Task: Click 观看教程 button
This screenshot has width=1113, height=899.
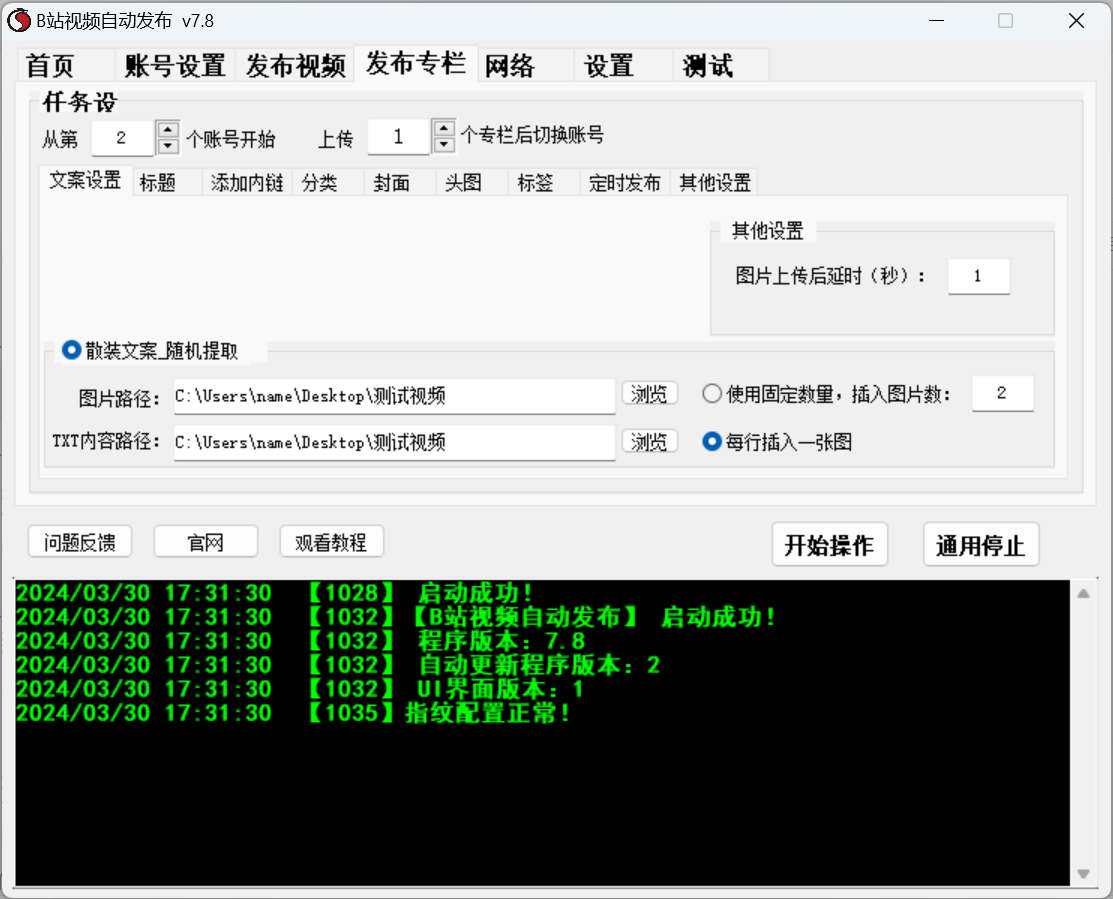Action: click(x=331, y=542)
